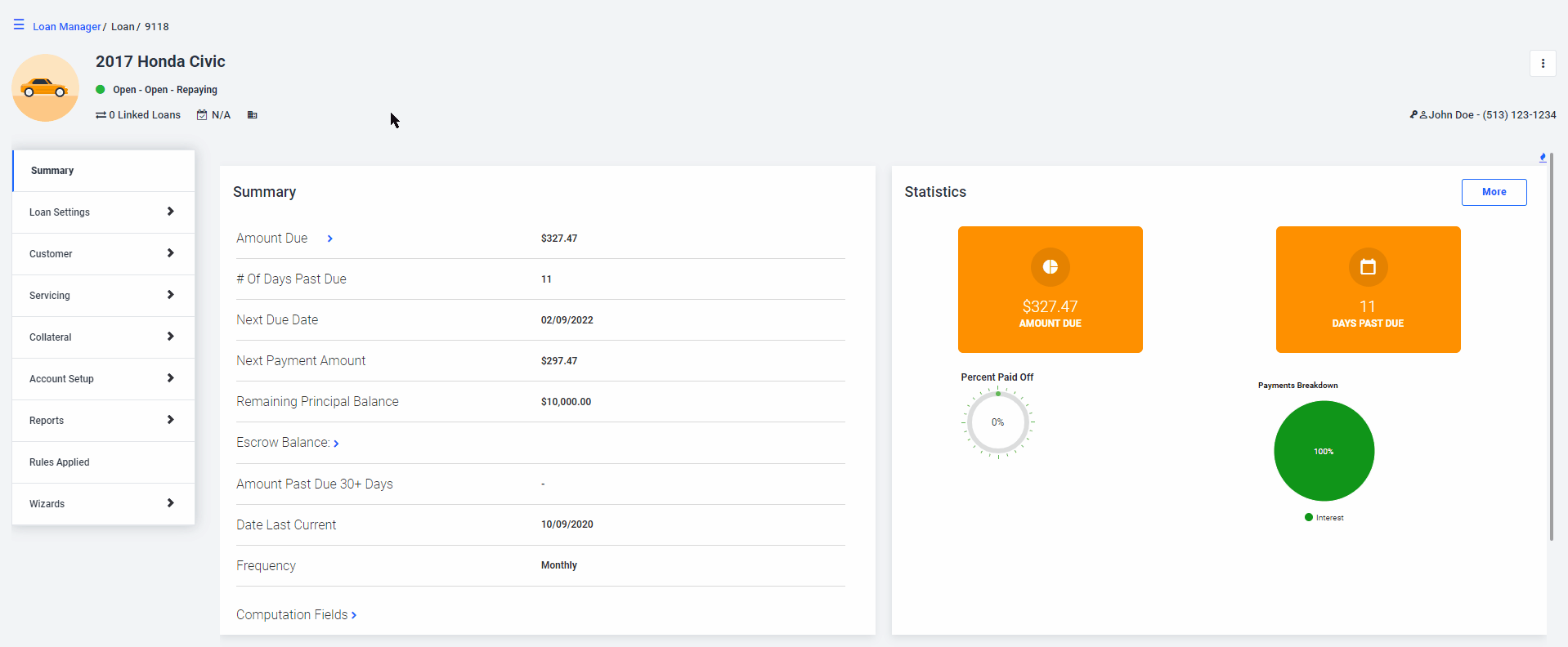Image resolution: width=1568 pixels, height=647 pixels.
Task: Expand the Computation Fields section
Action: tap(354, 615)
